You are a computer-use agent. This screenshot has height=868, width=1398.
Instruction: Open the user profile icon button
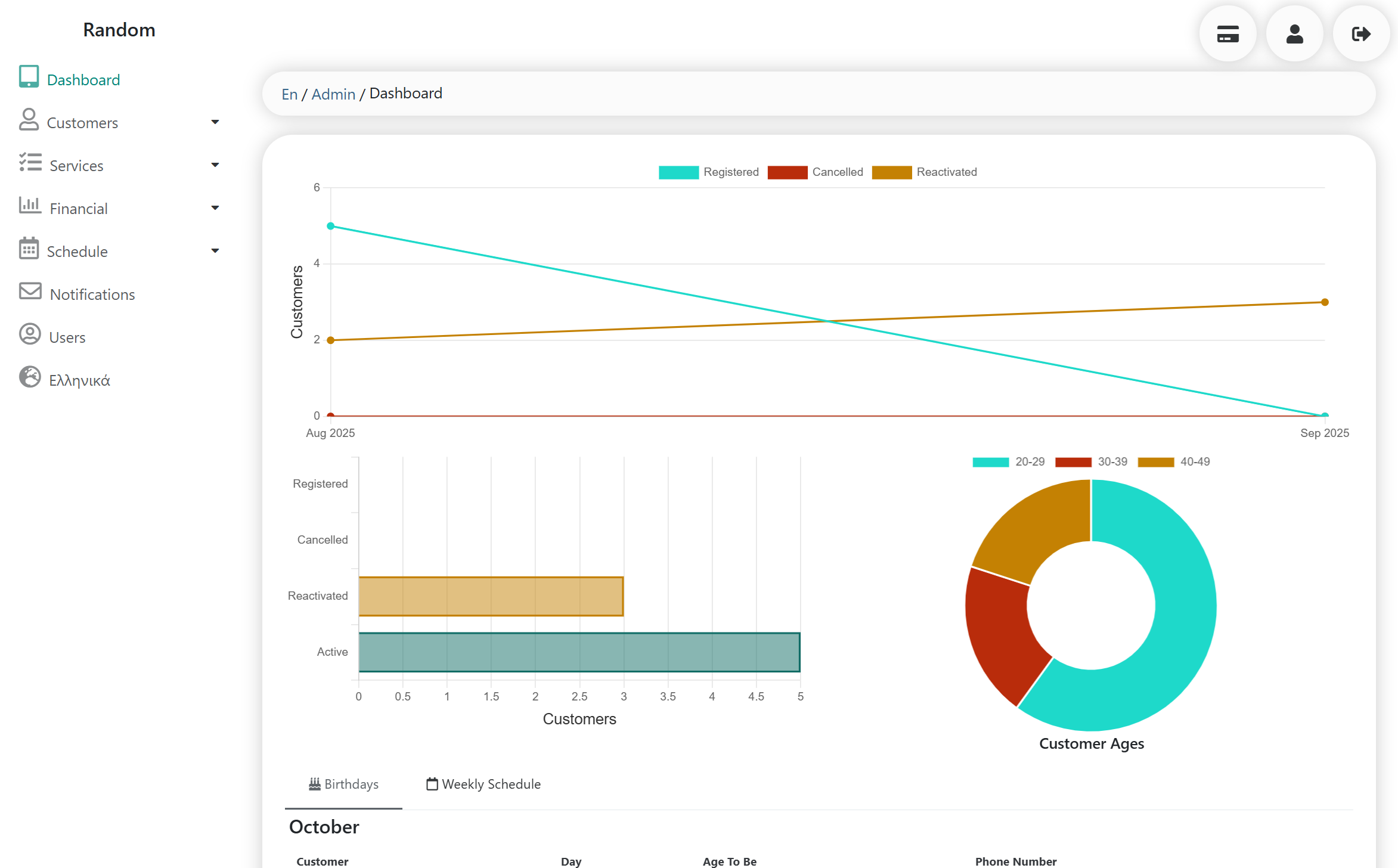[x=1294, y=34]
